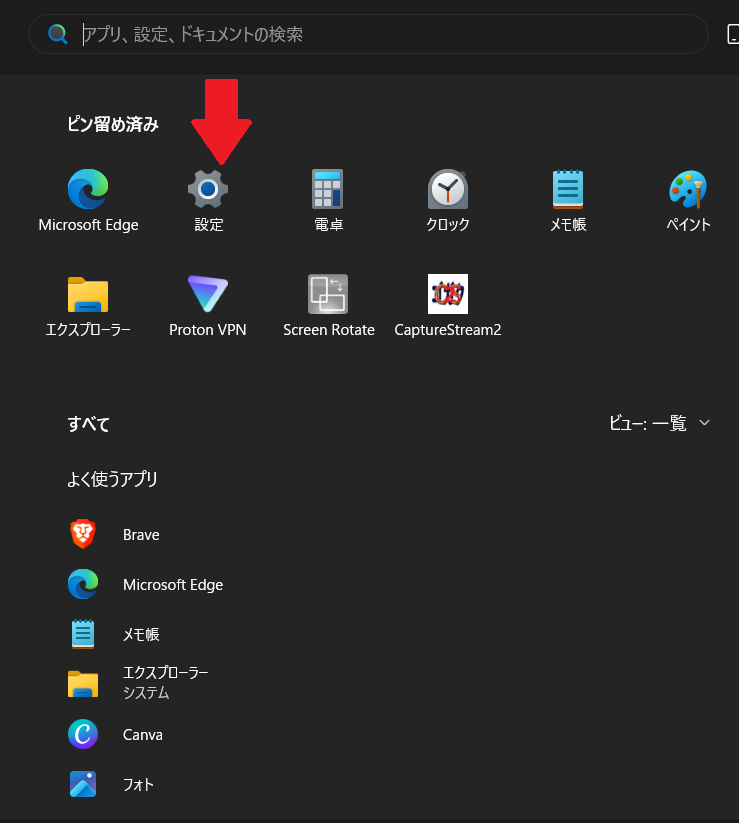739x823 pixels.
Task: Open the フォト photos app
Action: (x=111, y=784)
